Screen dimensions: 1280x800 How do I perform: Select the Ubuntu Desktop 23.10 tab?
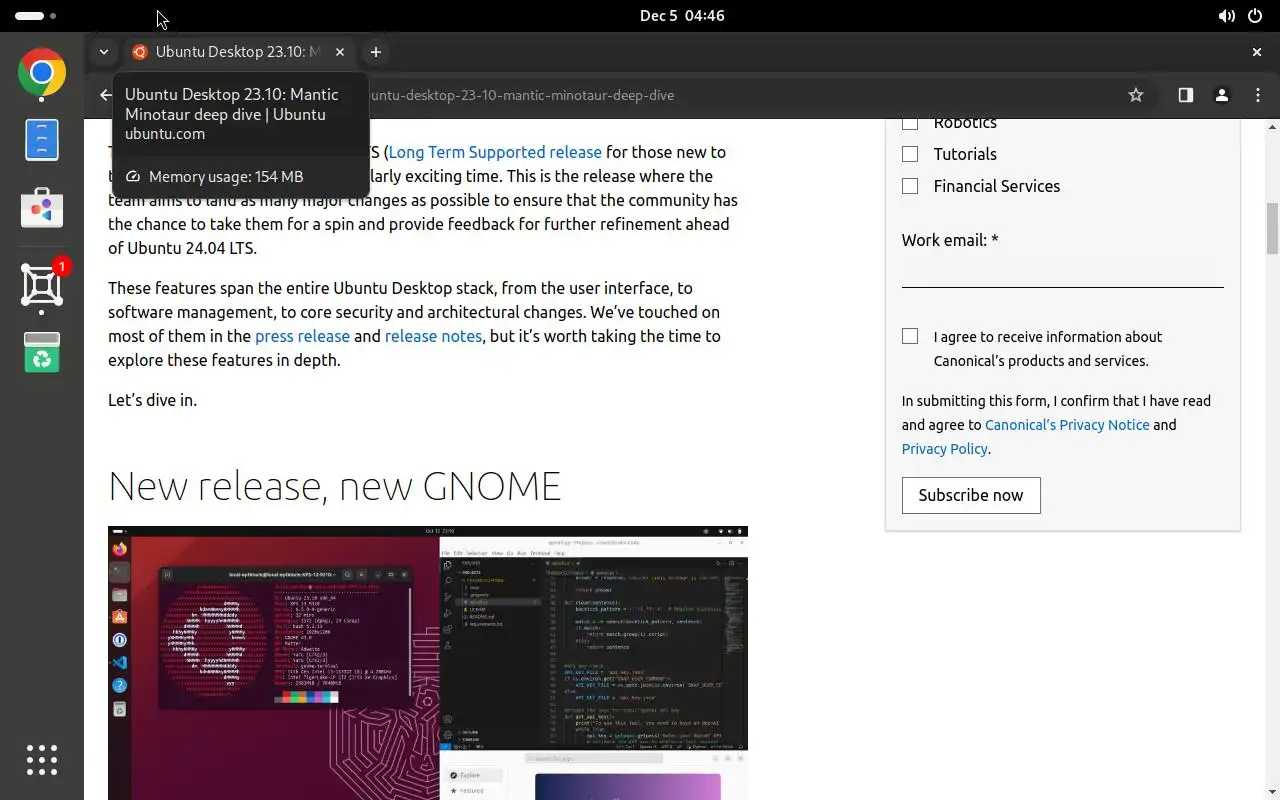click(237, 52)
